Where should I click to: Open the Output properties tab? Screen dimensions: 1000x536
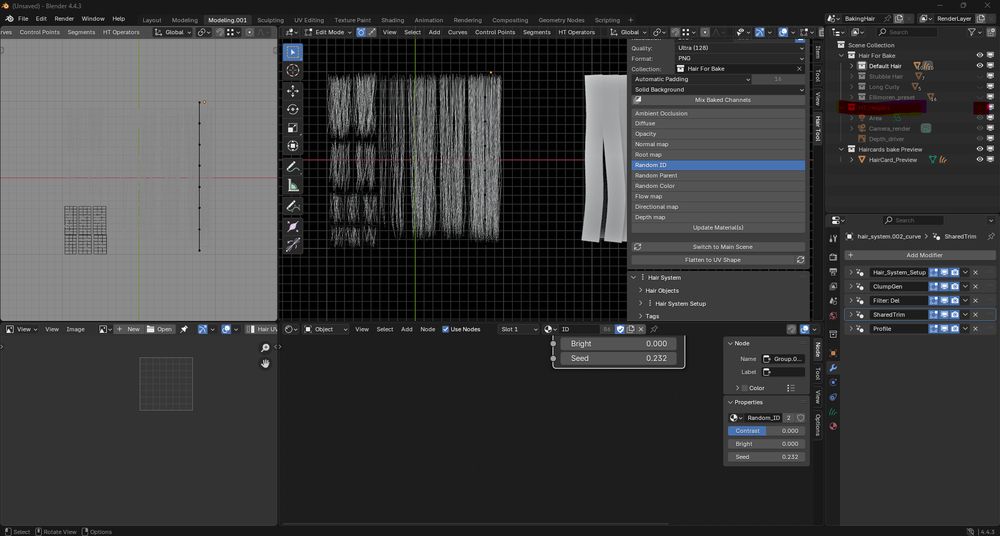point(833,272)
